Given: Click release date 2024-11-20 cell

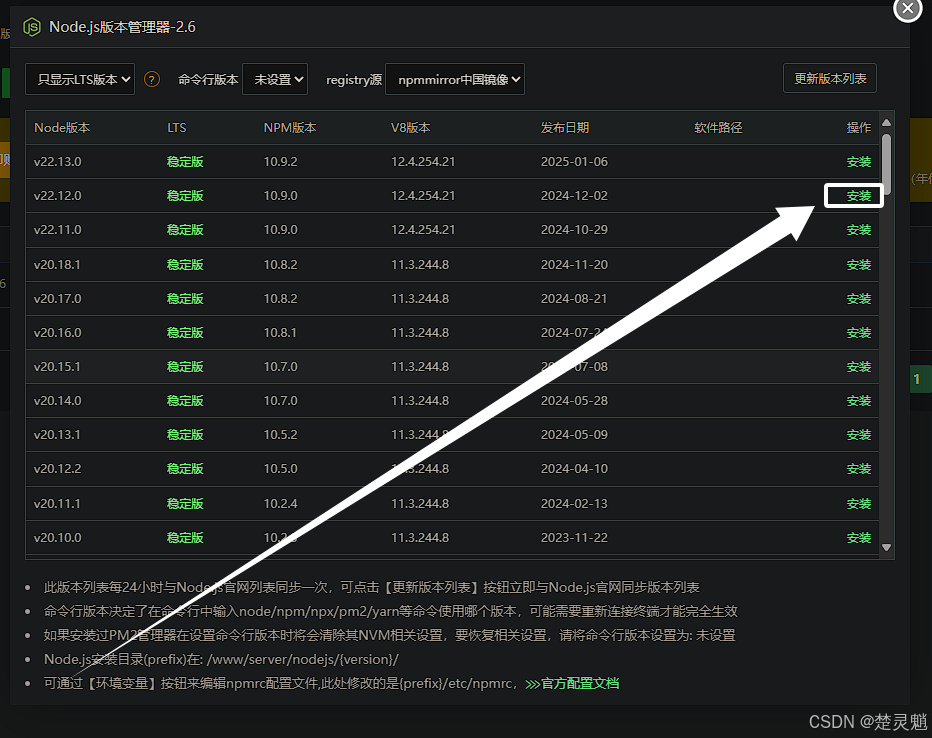Looking at the screenshot, I should point(574,264).
